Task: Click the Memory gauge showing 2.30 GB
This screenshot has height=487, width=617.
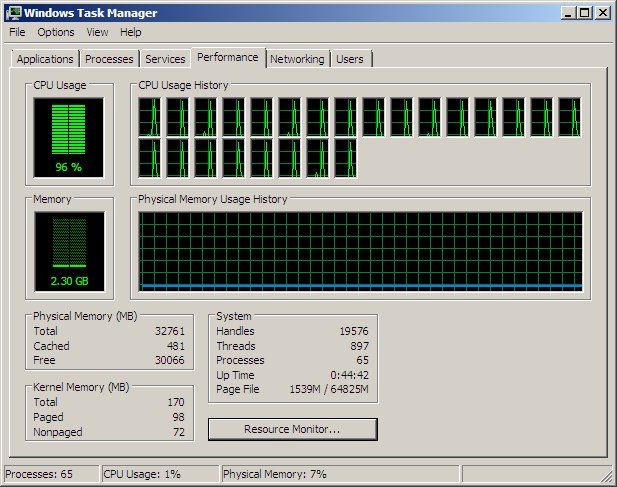Action: 70,252
